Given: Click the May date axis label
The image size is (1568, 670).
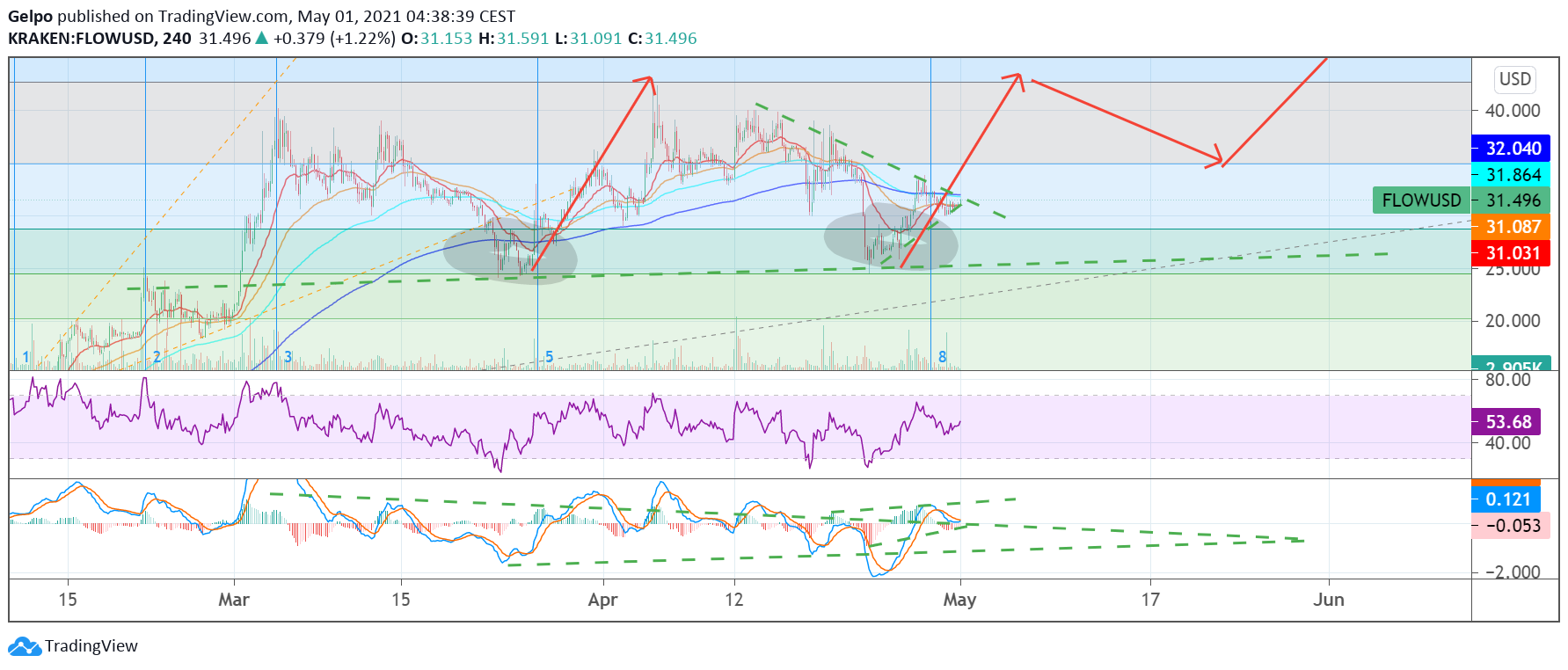Looking at the screenshot, I should 959,600.
